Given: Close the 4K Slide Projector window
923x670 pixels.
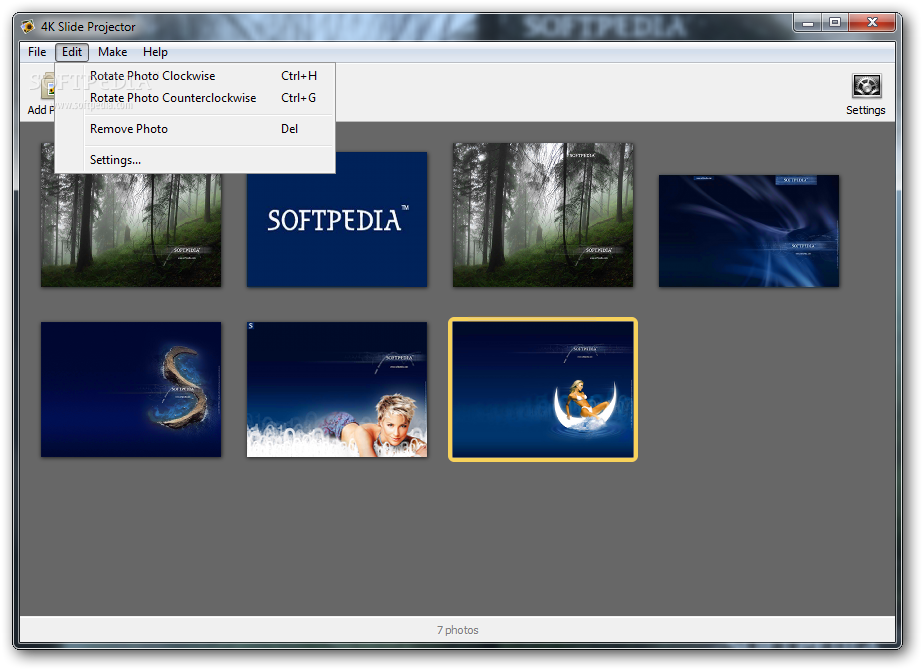Looking at the screenshot, I should [872, 23].
